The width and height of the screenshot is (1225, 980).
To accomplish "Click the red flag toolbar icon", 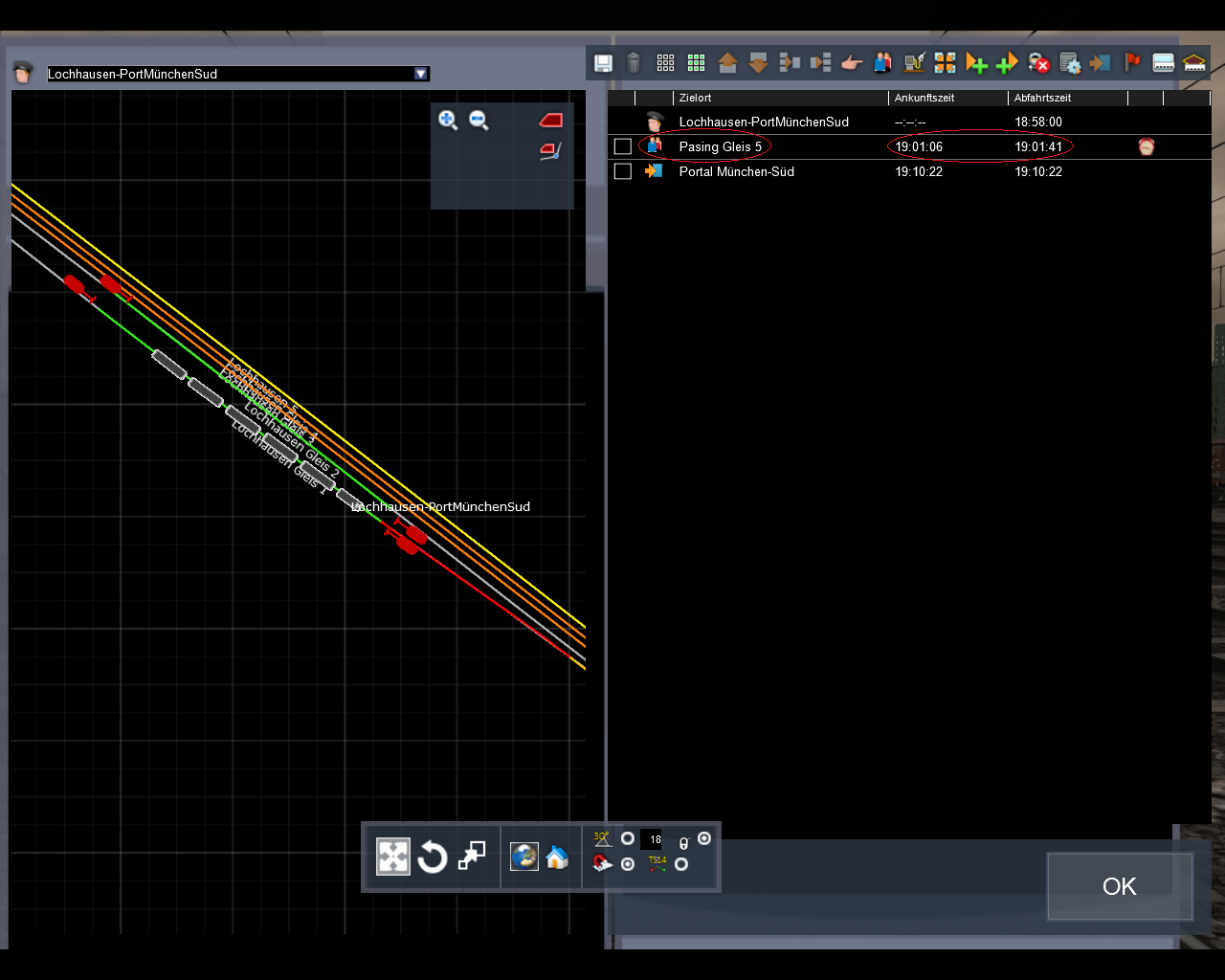I will coord(1132,63).
